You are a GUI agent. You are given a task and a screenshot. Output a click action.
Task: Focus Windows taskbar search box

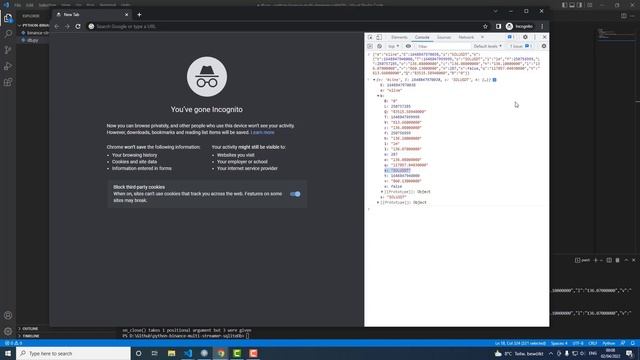73,353
